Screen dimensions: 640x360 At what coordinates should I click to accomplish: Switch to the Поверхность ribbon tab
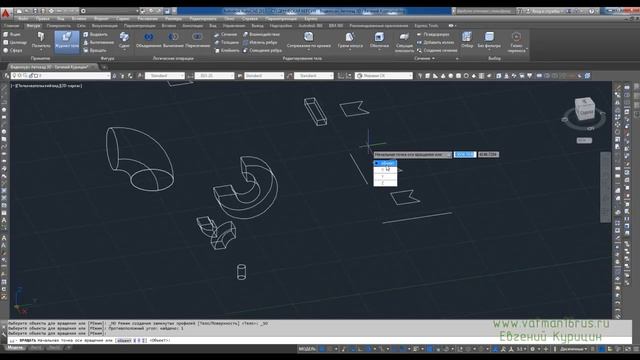58,26
